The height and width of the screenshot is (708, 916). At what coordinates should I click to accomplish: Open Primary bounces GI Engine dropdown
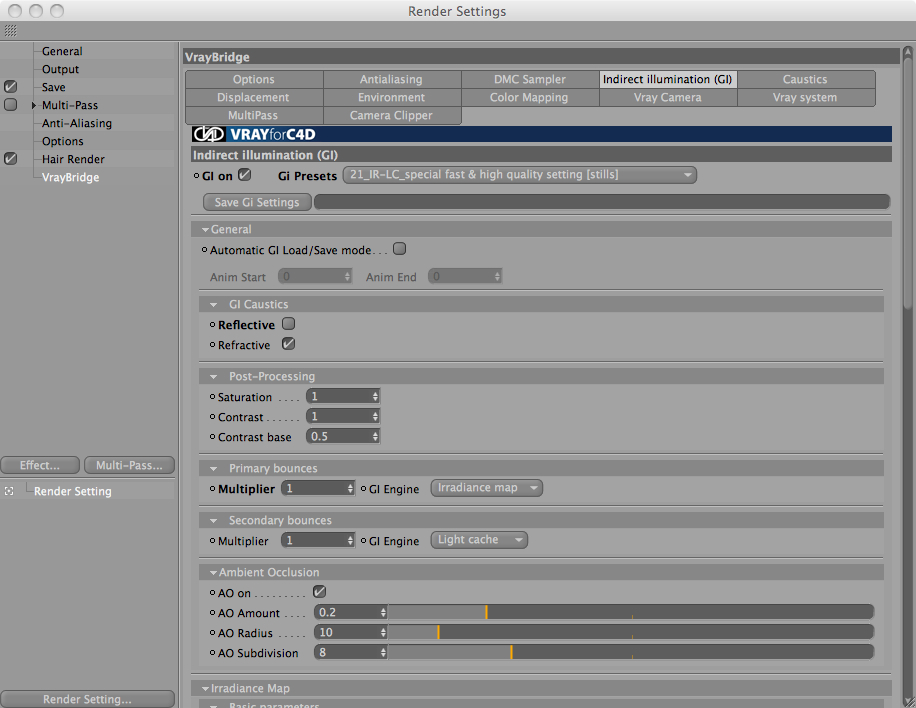[487, 488]
